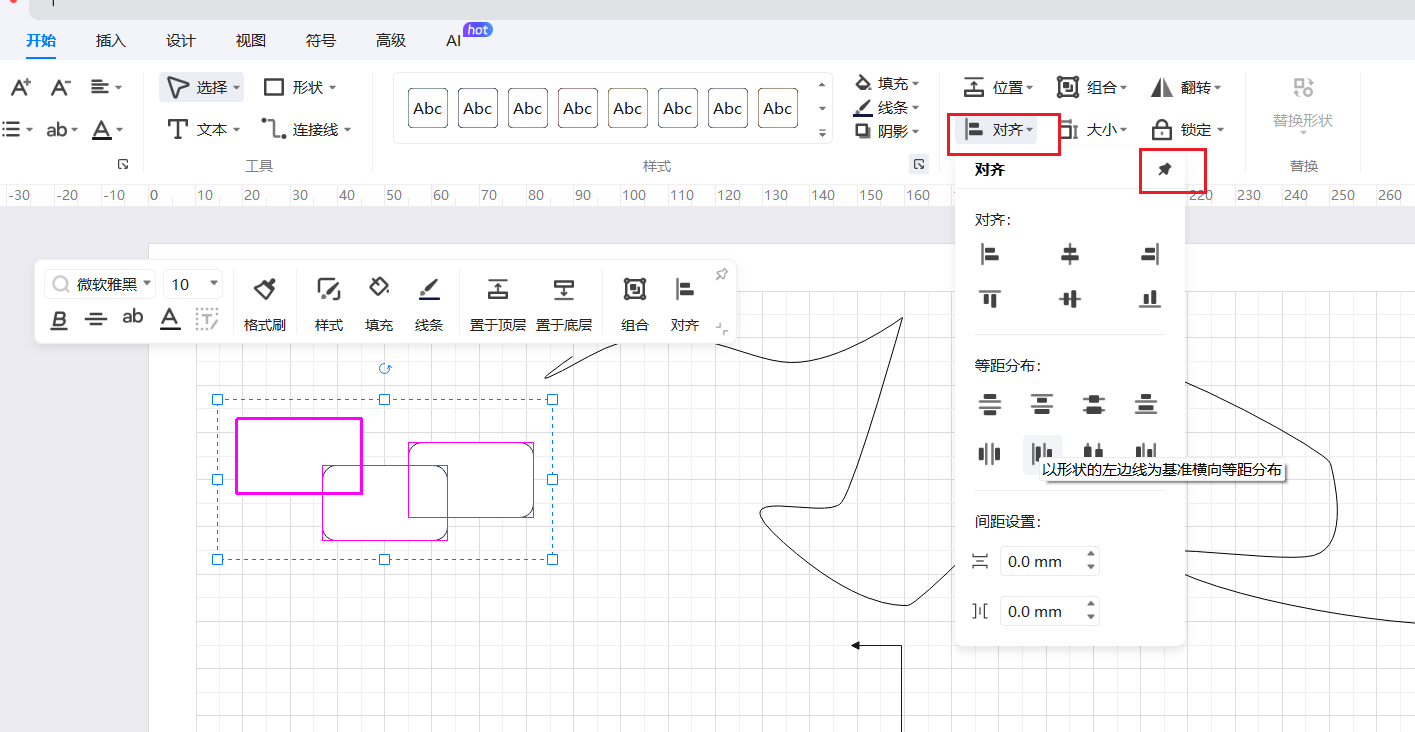Viewport: 1415px width, 732px height.
Task: Pin the 对齐 panel open
Action: 1164,170
